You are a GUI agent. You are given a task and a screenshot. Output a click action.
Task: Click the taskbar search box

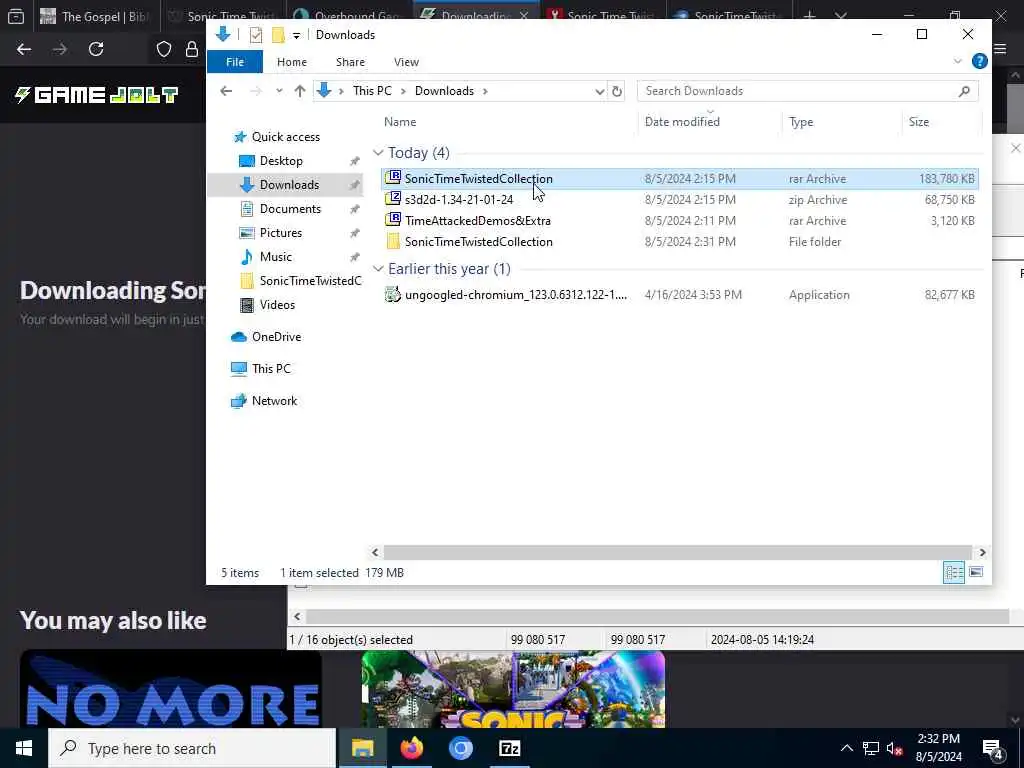pyautogui.click(x=192, y=748)
